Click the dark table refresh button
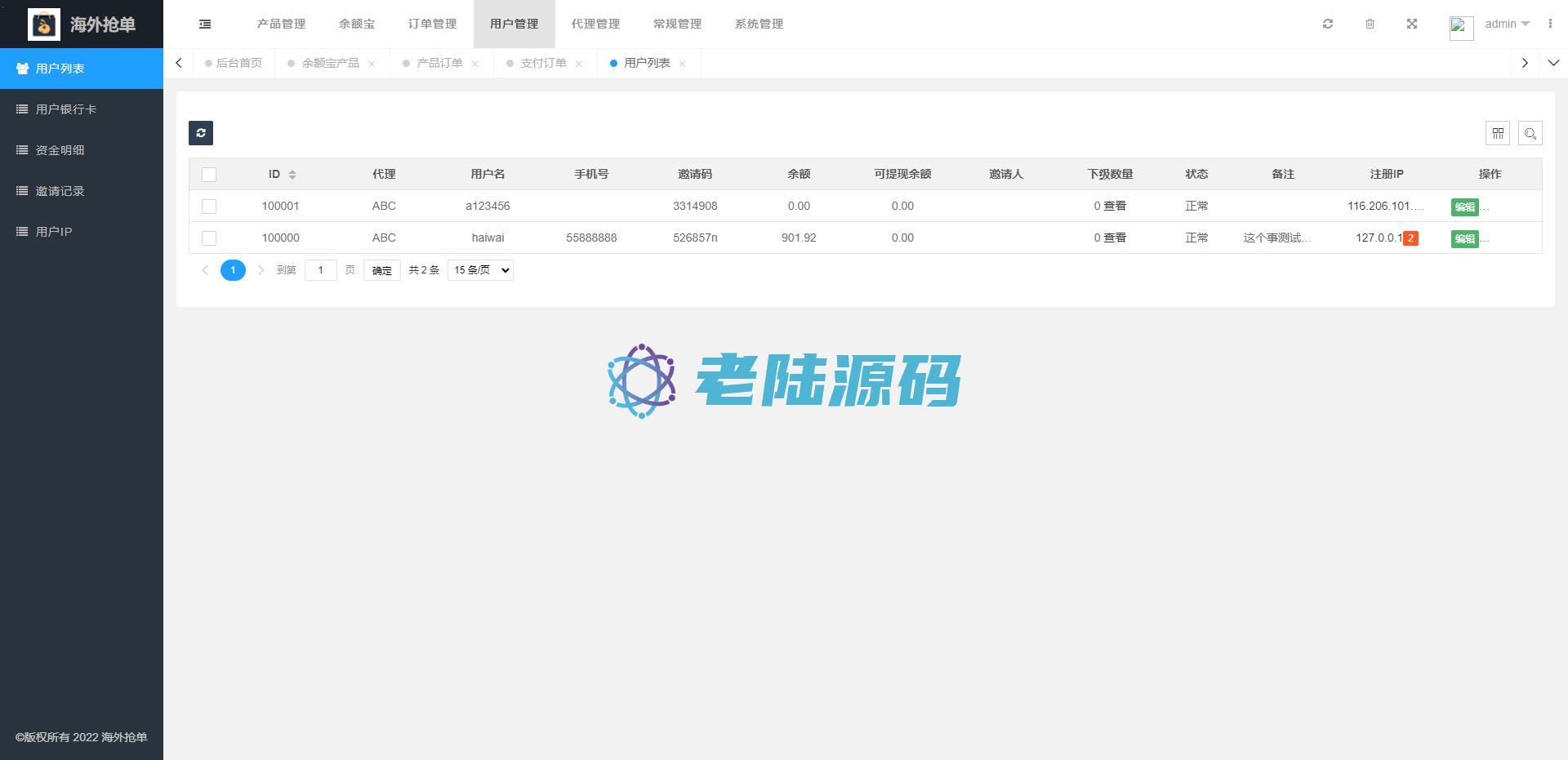The height and width of the screenshot is (760, 1568). 201,133
